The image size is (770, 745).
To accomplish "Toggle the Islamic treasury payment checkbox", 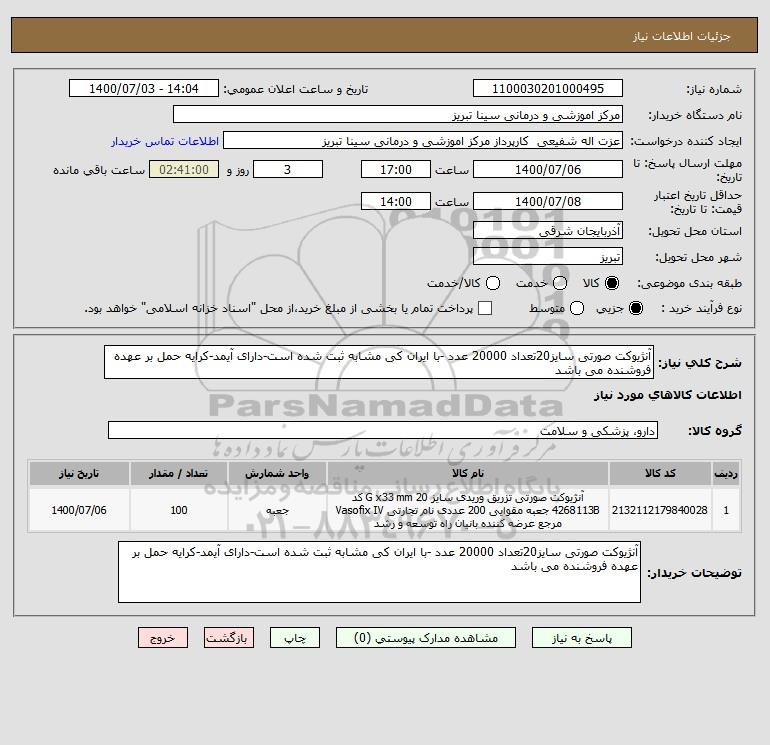I will [485, 308].
